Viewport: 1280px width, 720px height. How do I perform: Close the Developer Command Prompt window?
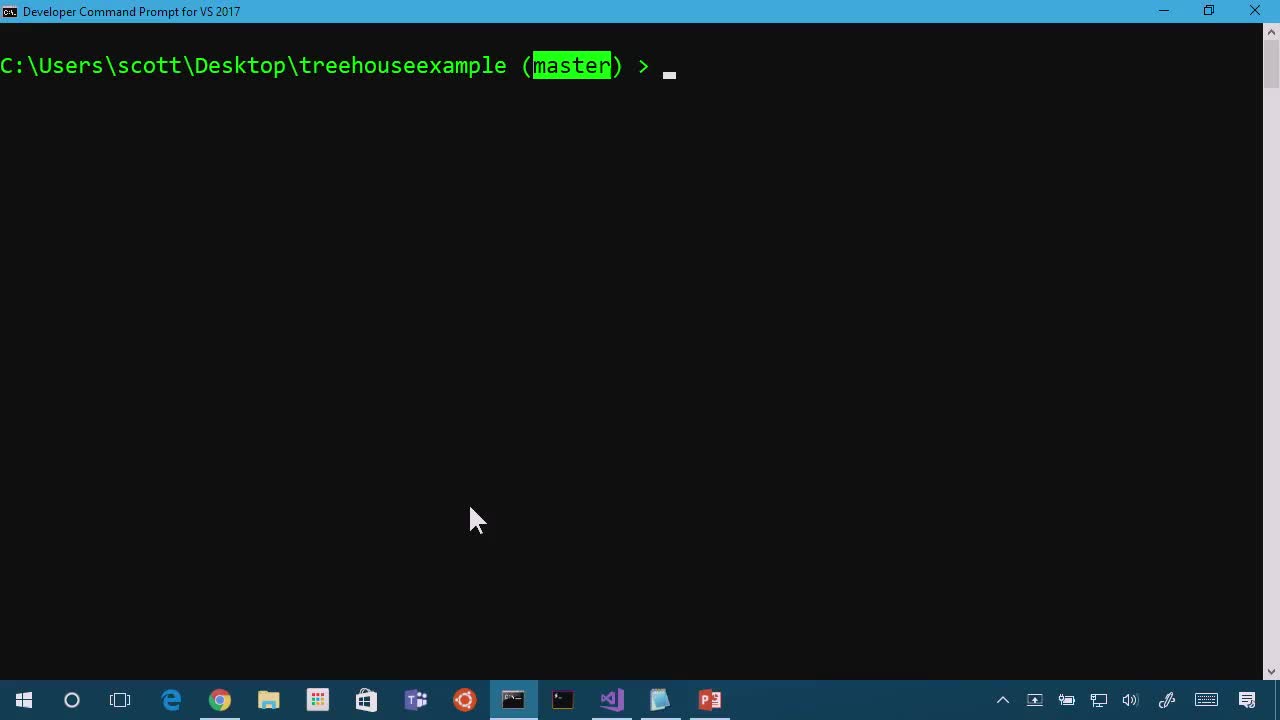(1255, 11)
